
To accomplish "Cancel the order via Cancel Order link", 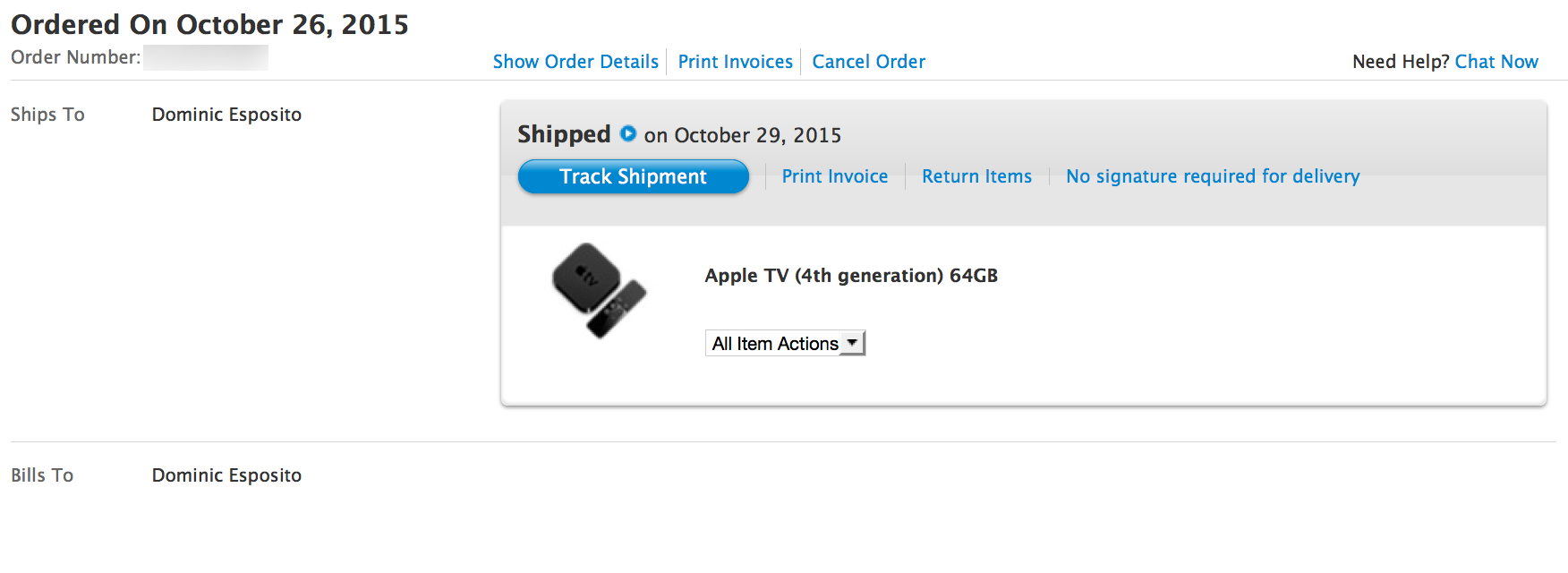I will pyautogui.click(x=868, y=61).
